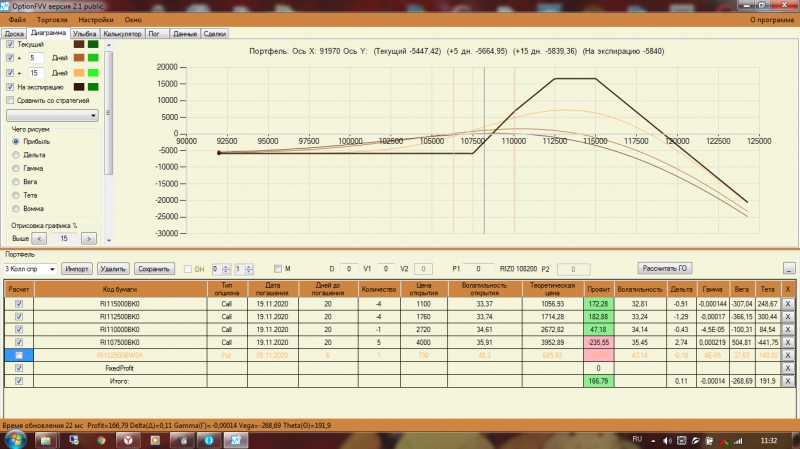The width and height of the screenshot is (800, 449).
Task: Remove the FixedProfit row with X
Action: (x=788, y=368)
